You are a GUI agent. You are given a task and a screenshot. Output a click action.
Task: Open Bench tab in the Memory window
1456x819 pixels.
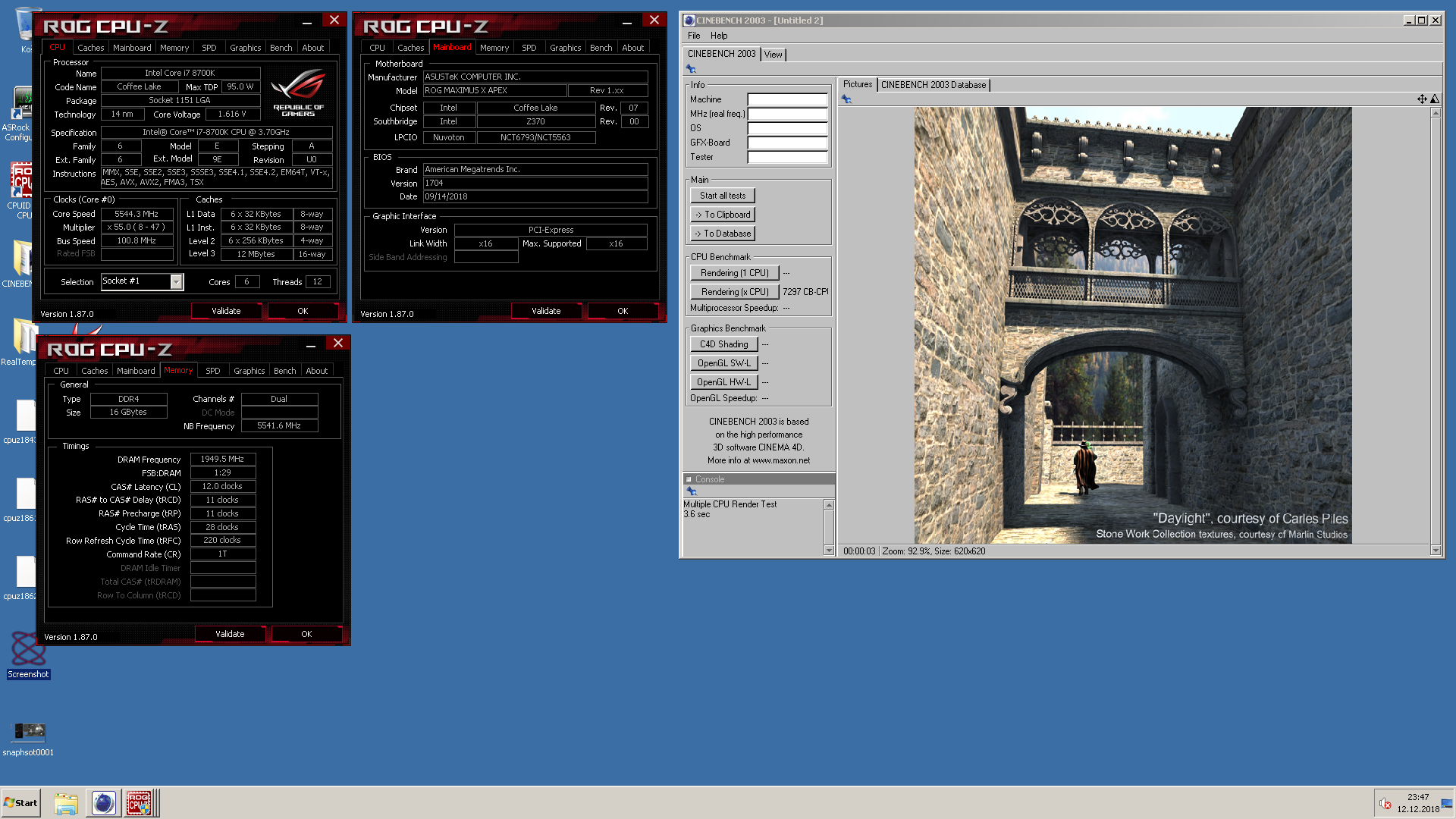click(x=284, y=371)
